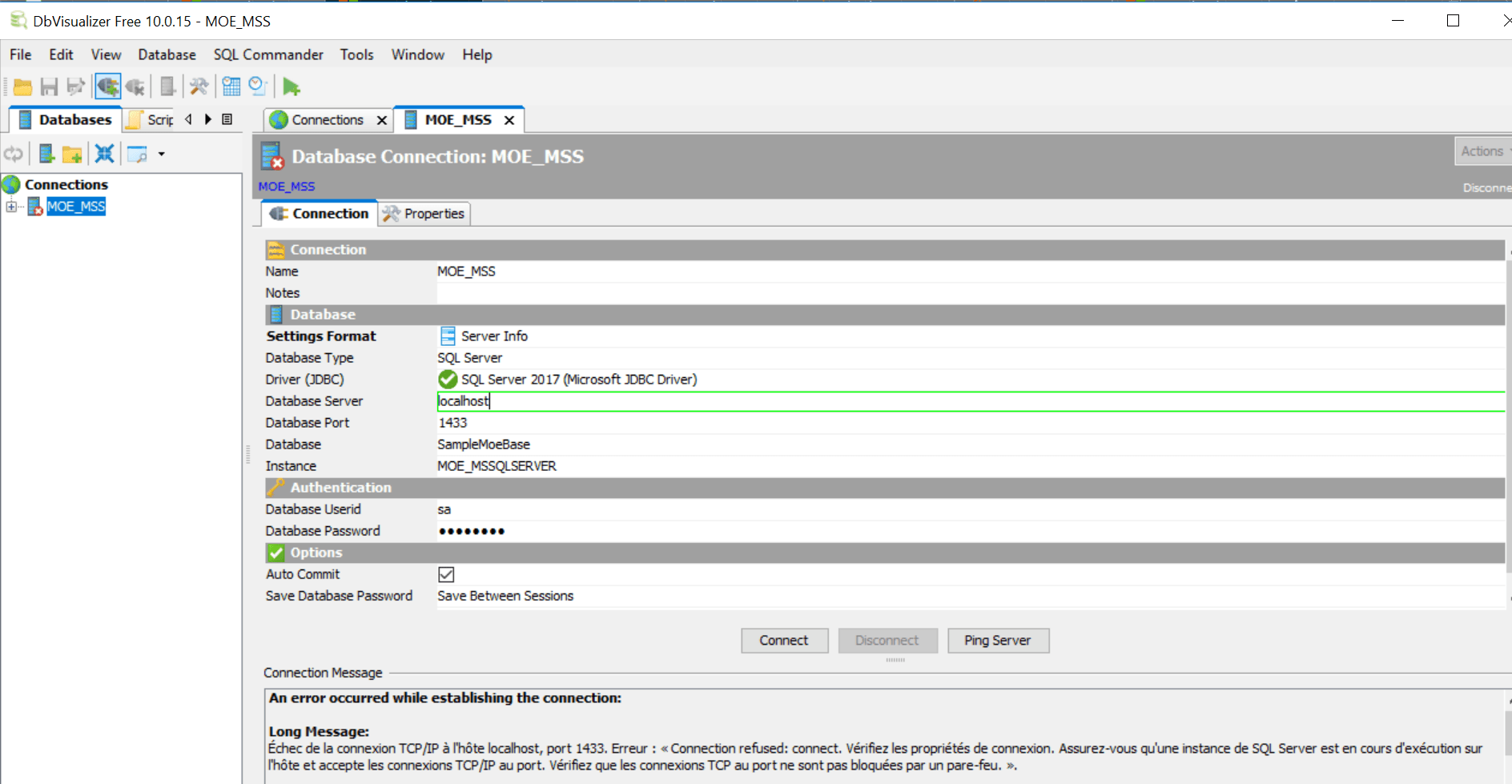The image size is (1512, 784).
Task: Click the Save floppy disk icon
Action: click(x=50, y=86)
